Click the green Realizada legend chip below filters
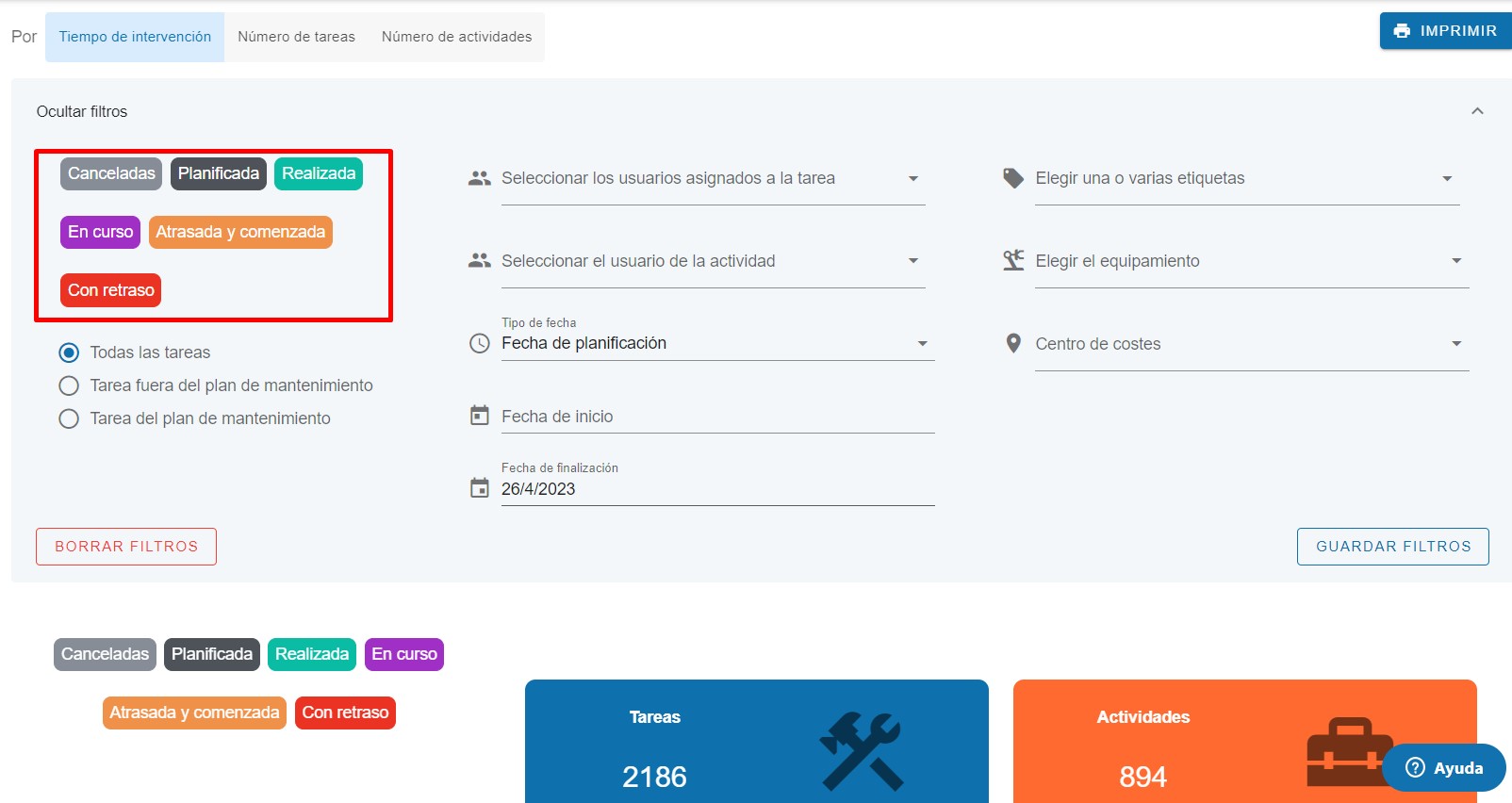This screenshot has height=803, width=1512. (312, 654)
